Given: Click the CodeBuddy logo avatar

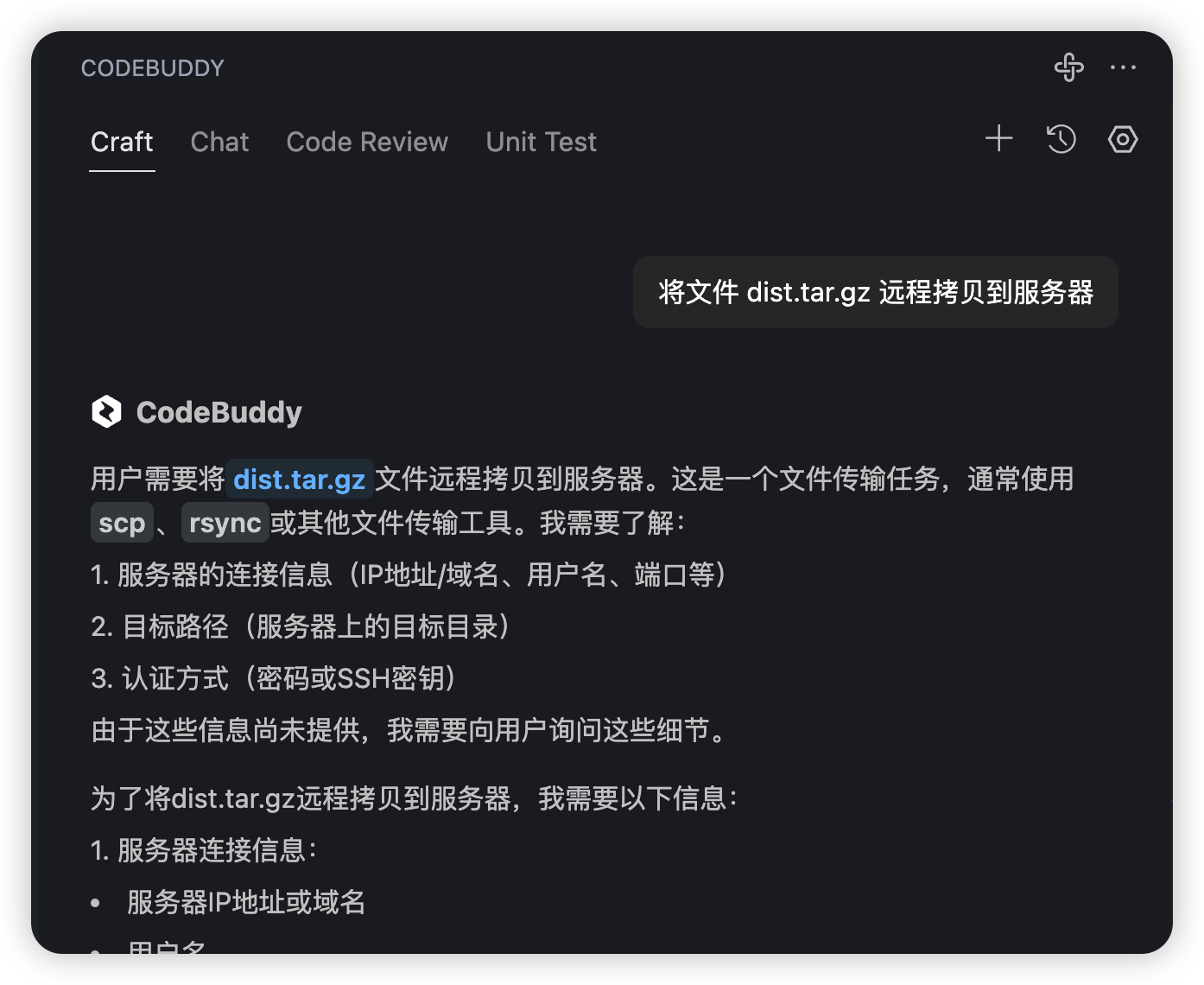Looking at the screenshot, I should coord(107,411).
